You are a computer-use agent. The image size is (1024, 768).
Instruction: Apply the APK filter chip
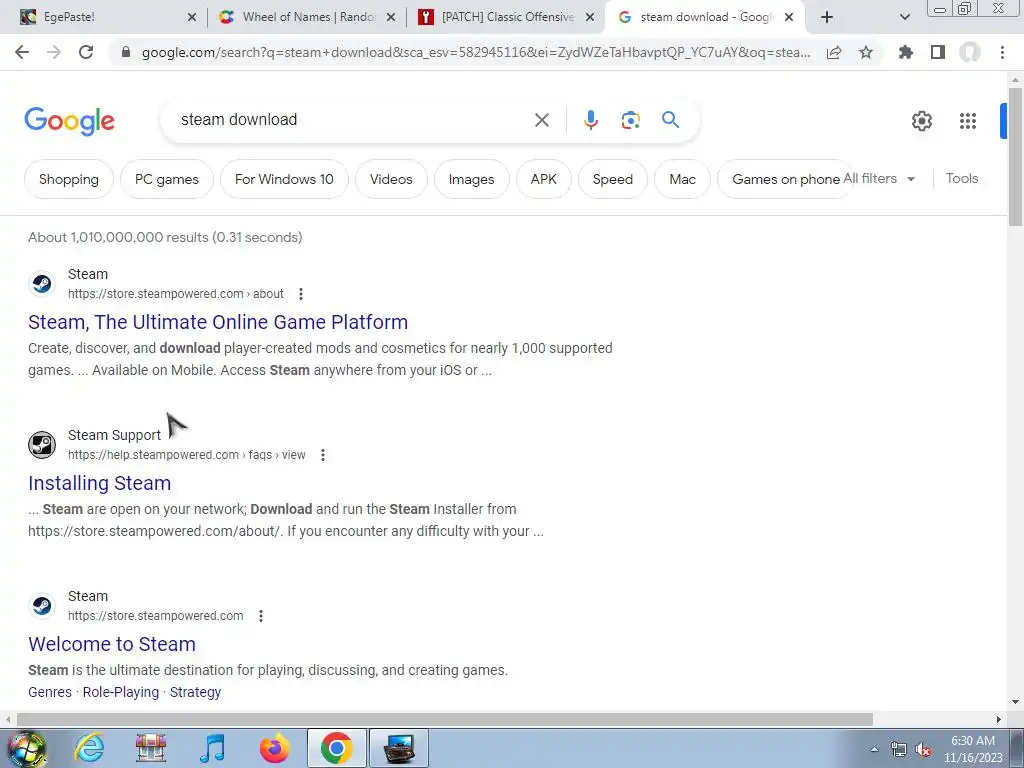(543, 179)
